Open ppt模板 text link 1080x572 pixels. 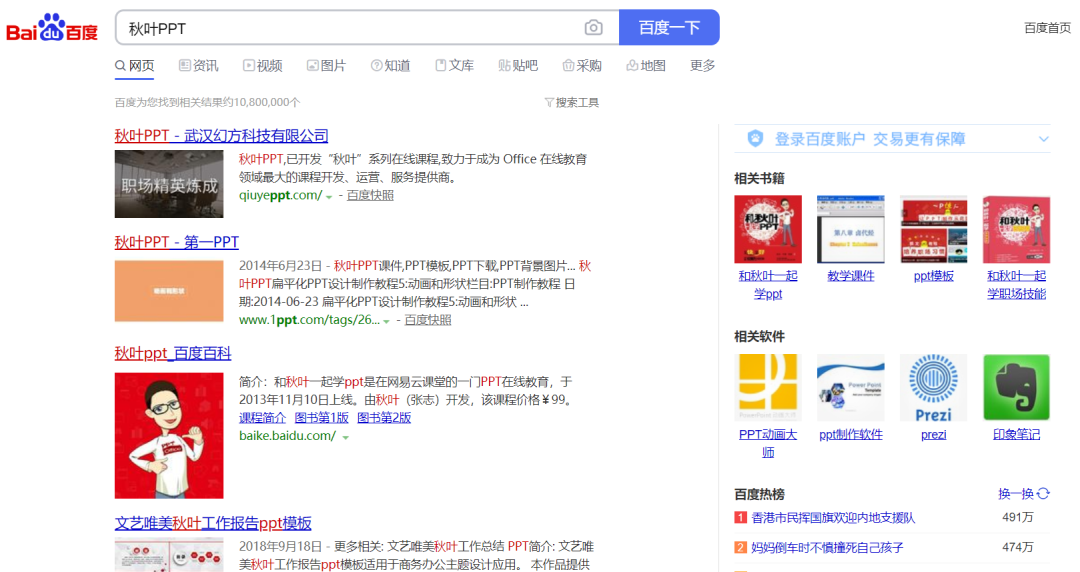tap(933, 276)
